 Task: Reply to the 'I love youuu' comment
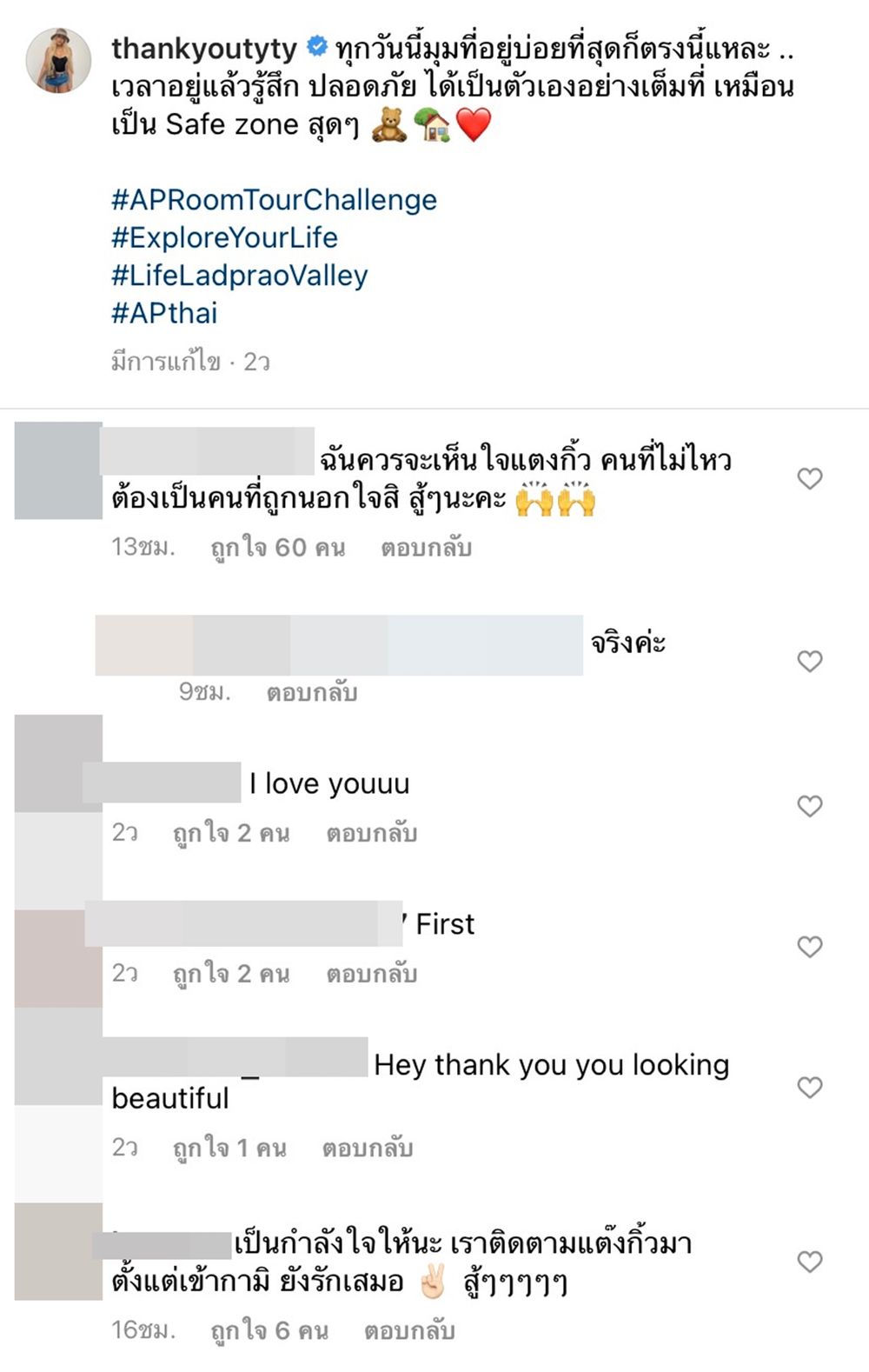coord(372,833)
